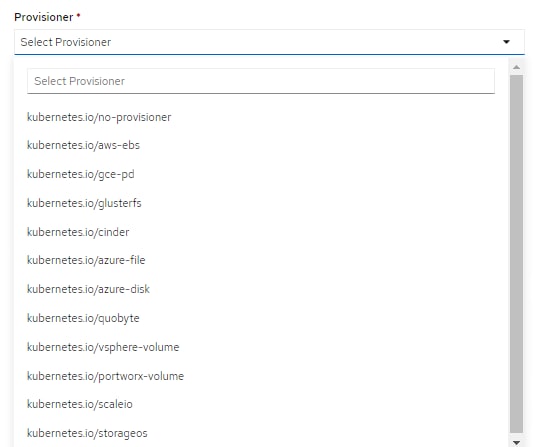This screenshot has height=447, width=536.
Task: Select kubernetes.io/portworx-volume option
Action: coord(106,376)
